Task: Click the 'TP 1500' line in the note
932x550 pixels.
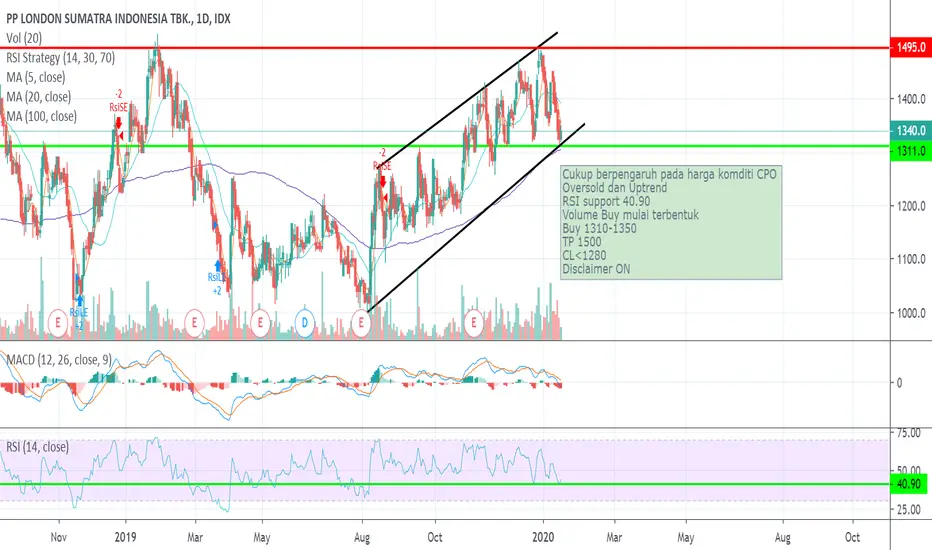Action: pos(582,242)
